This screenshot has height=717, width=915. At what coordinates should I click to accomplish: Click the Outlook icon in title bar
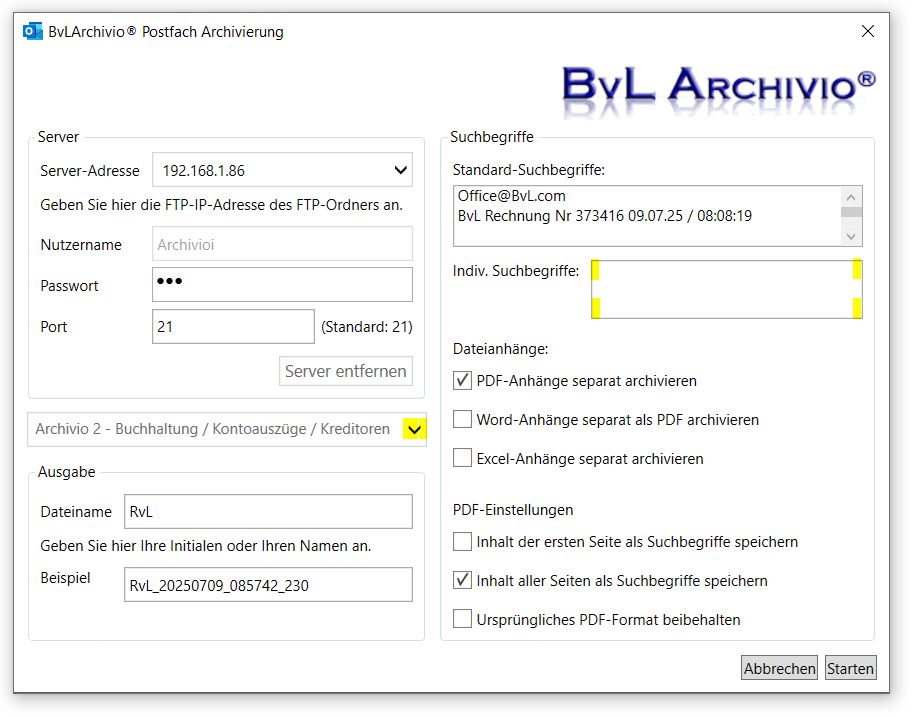pos(33,32)
